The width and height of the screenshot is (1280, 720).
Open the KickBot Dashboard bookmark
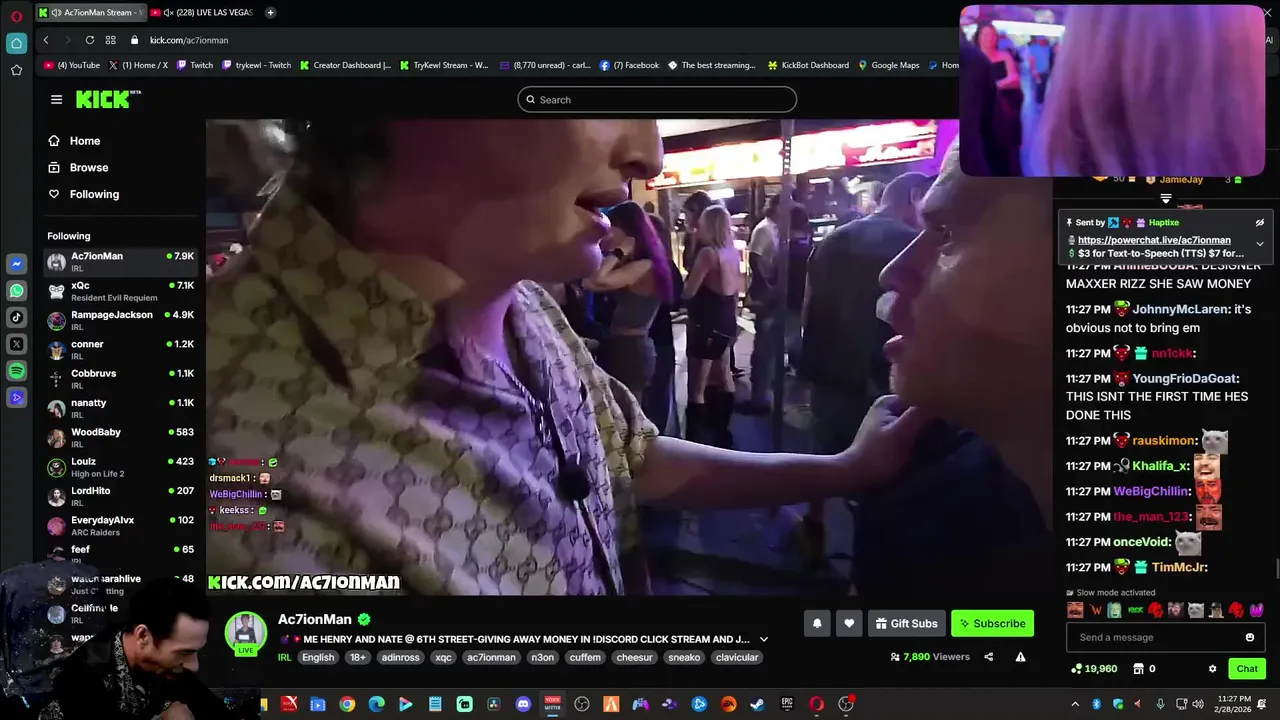tap(809, 65)
